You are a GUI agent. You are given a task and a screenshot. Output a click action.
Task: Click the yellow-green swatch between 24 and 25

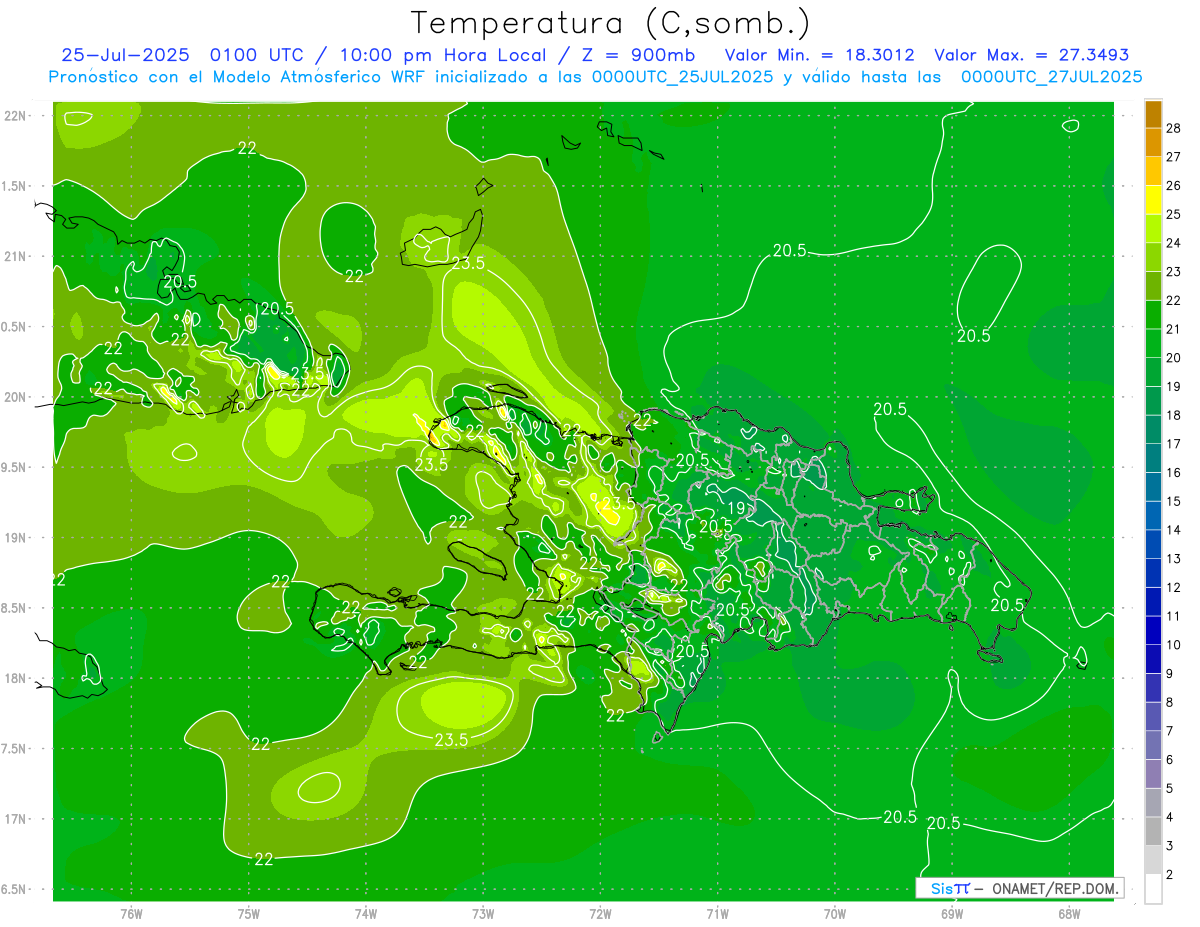pyautogui.click(x=1153, y=229)
